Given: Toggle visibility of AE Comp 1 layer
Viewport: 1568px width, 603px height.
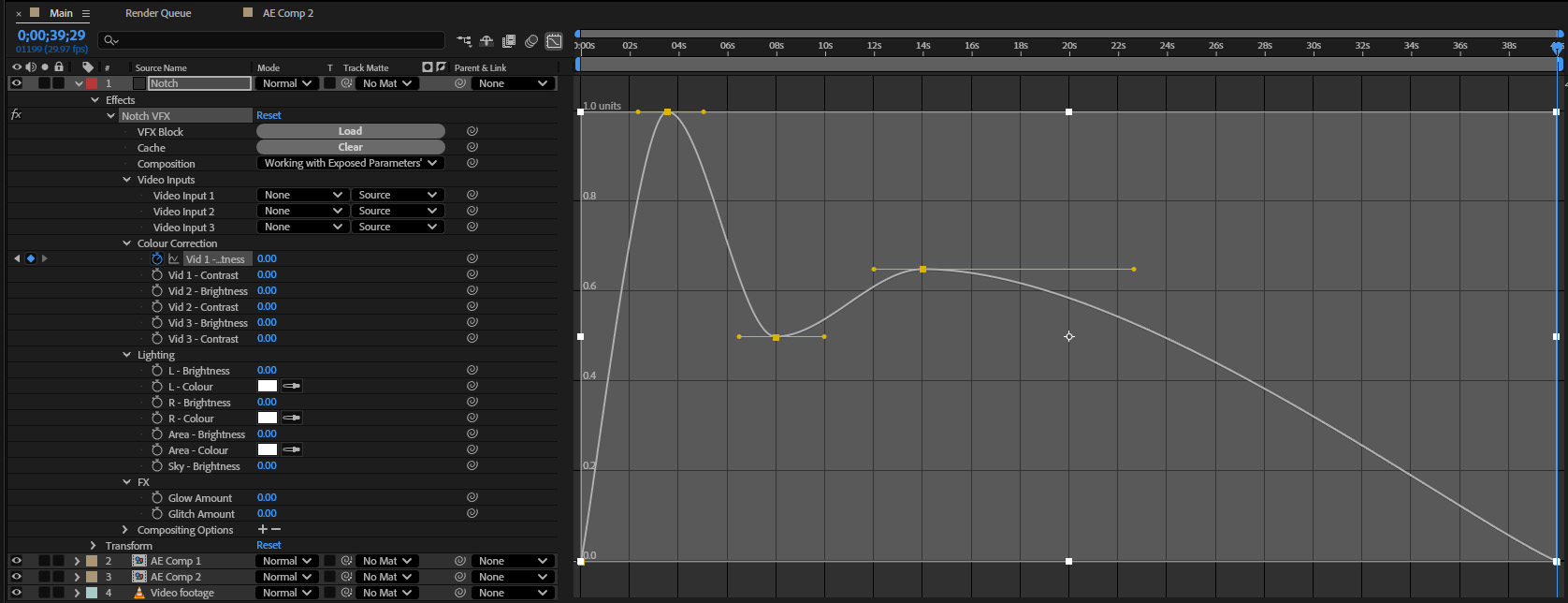Looking at the screenshot, I should click(16, 561).
